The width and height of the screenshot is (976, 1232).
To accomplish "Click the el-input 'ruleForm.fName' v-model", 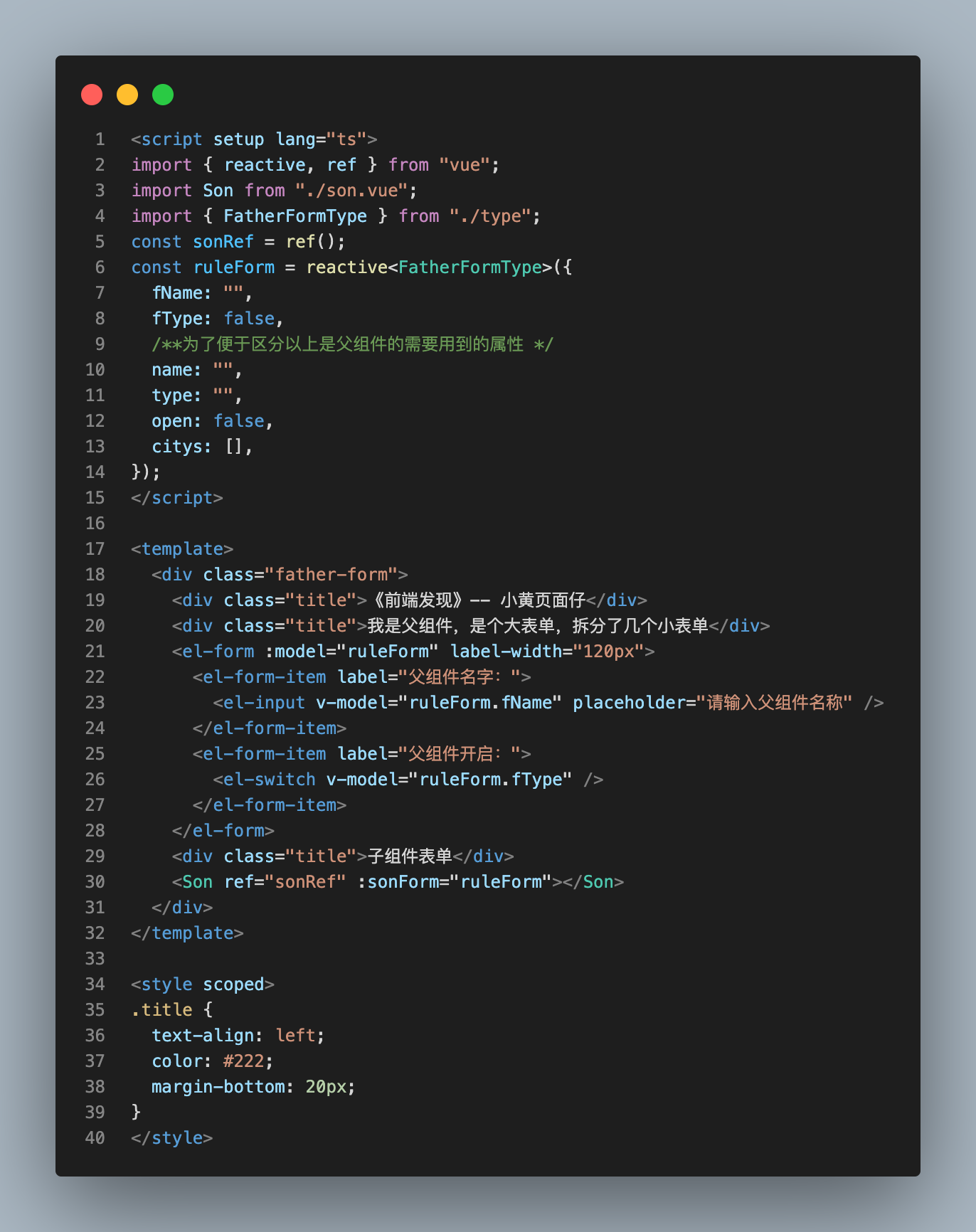I will [x=439, y=703].
